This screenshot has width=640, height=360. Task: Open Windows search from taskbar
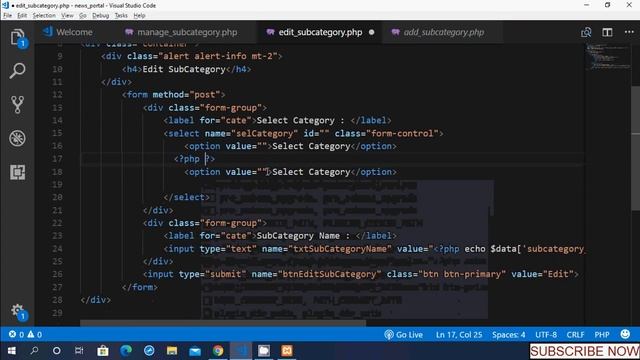[34, 351]
